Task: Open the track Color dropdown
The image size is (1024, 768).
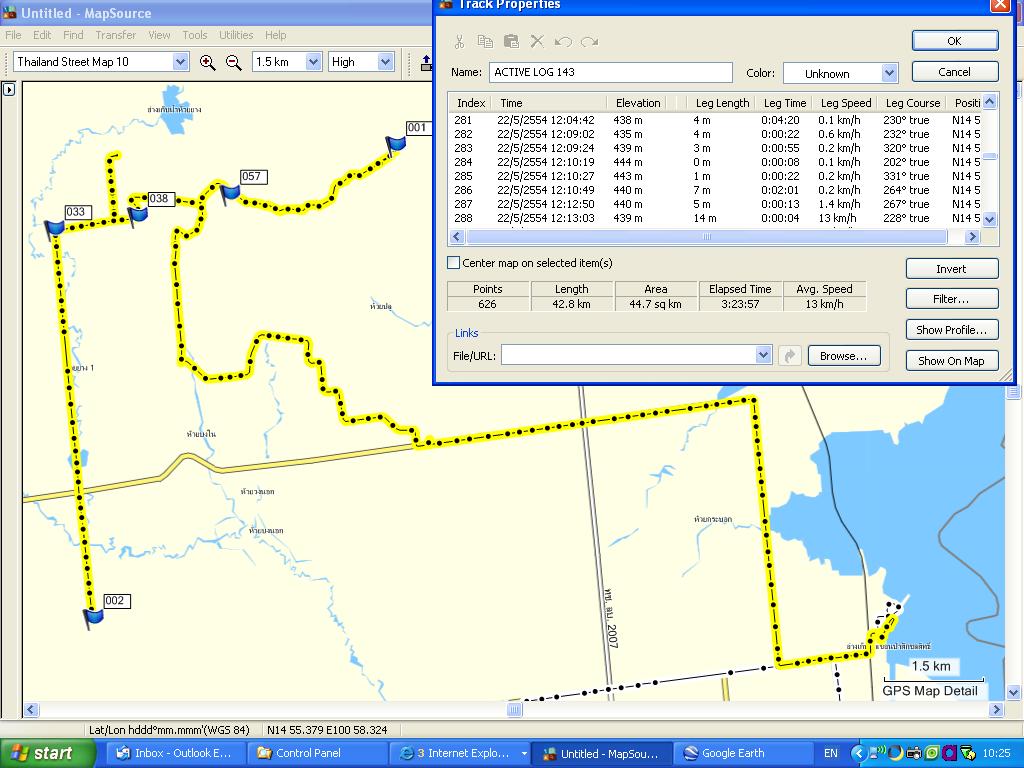Action: 889,73
